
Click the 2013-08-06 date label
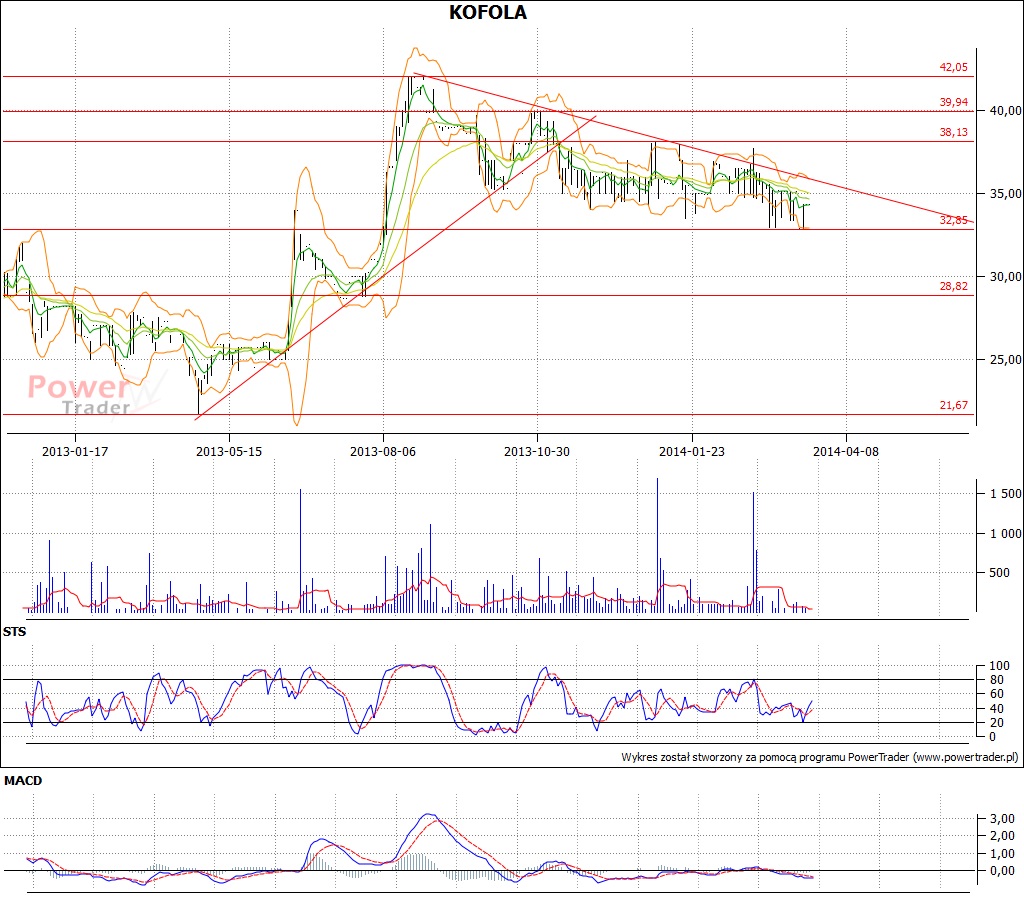tap(383, 451)
